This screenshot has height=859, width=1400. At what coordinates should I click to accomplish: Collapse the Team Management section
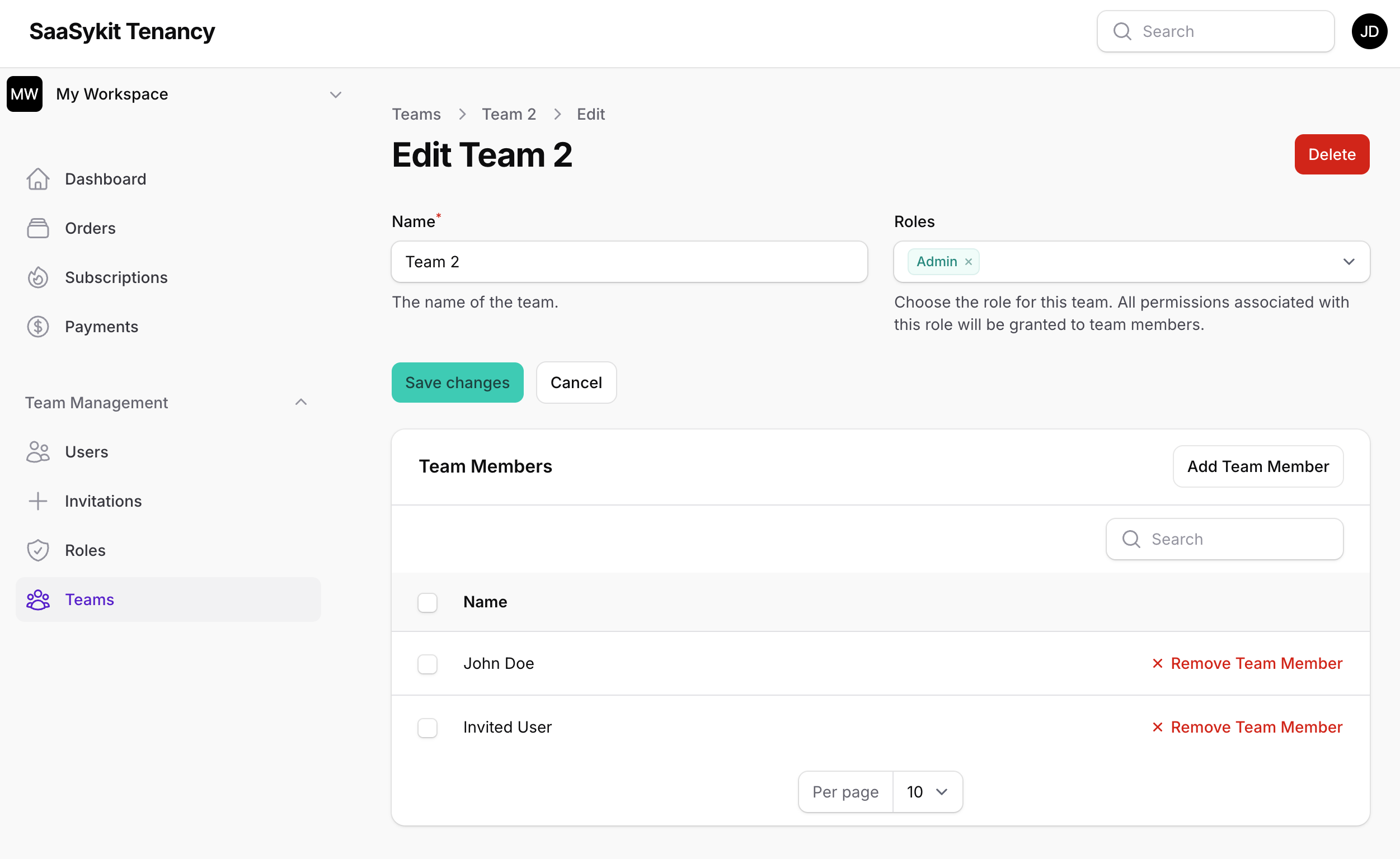pyautogui.click(x=300, y=402)
